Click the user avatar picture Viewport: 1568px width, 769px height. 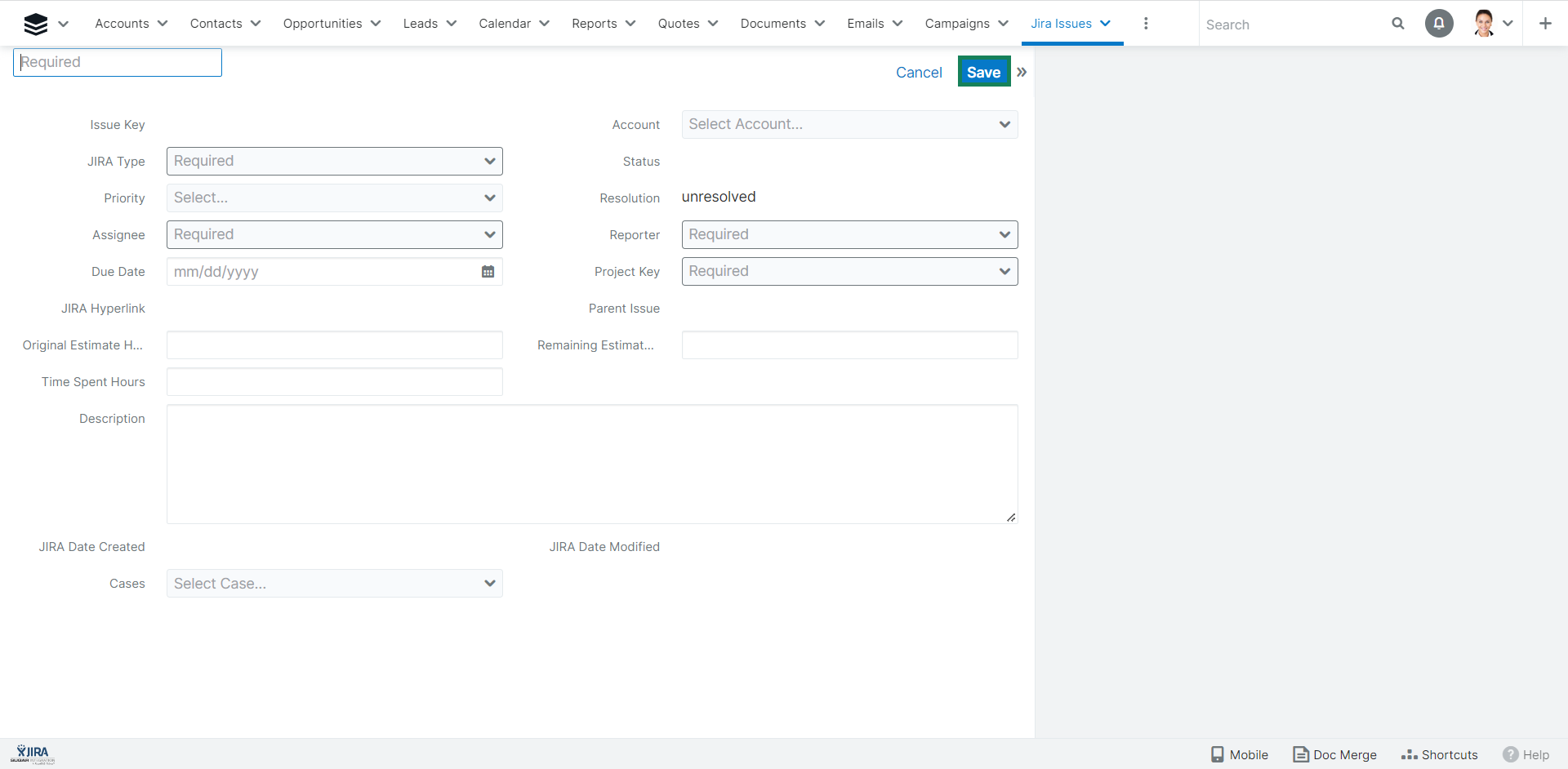1484,24
